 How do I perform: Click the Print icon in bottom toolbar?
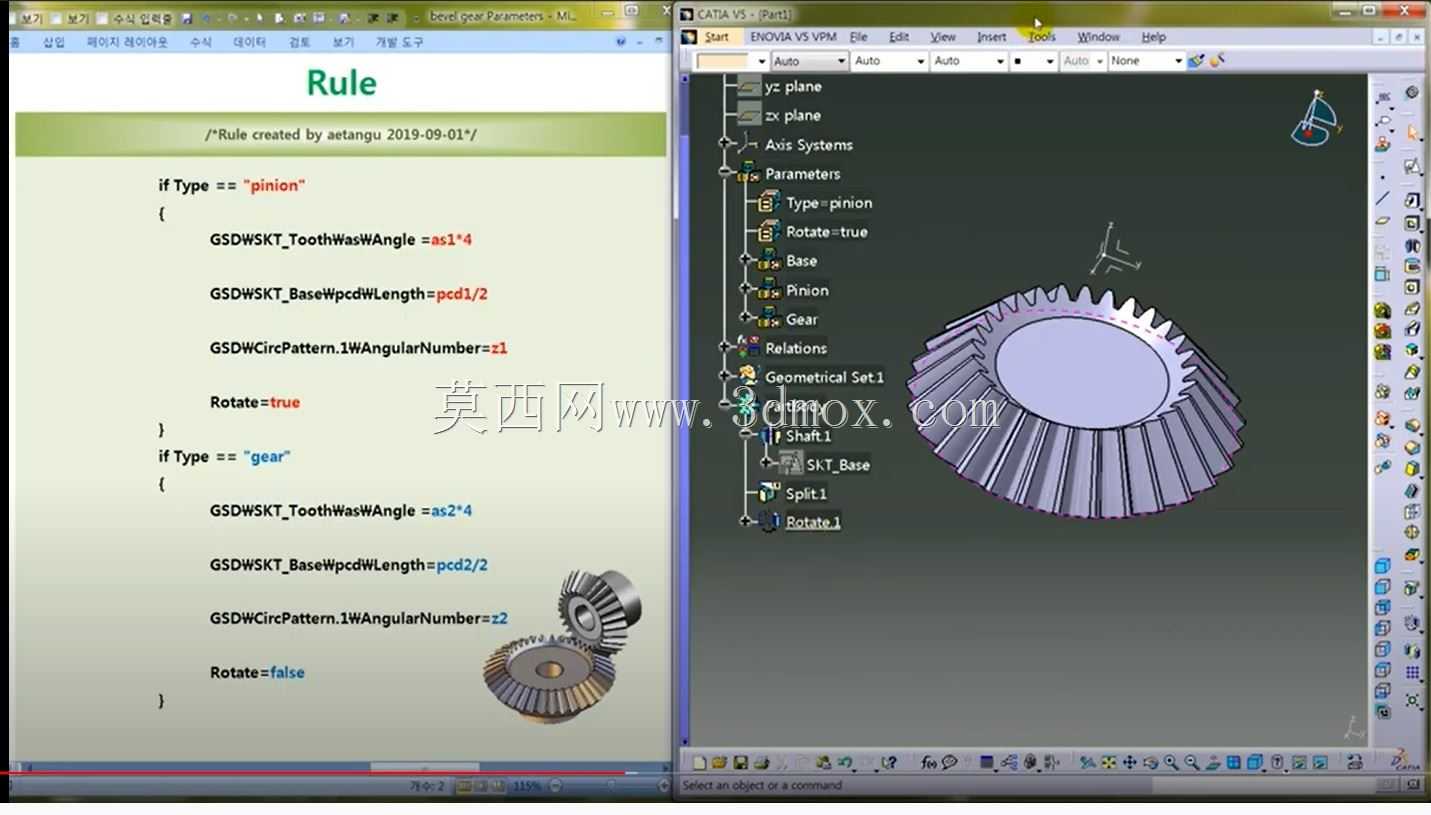tap(760, 763)
